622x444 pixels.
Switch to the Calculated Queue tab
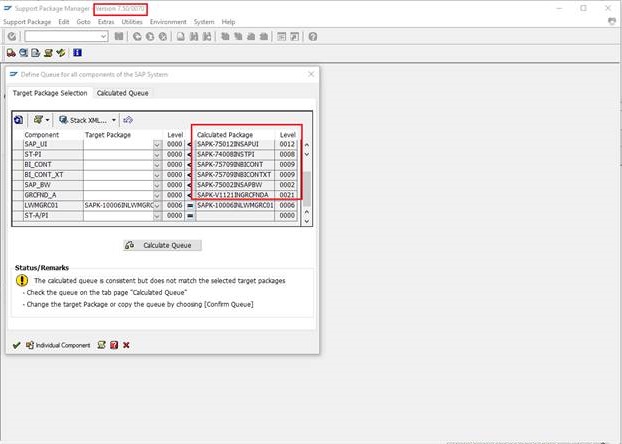(123, 93)
